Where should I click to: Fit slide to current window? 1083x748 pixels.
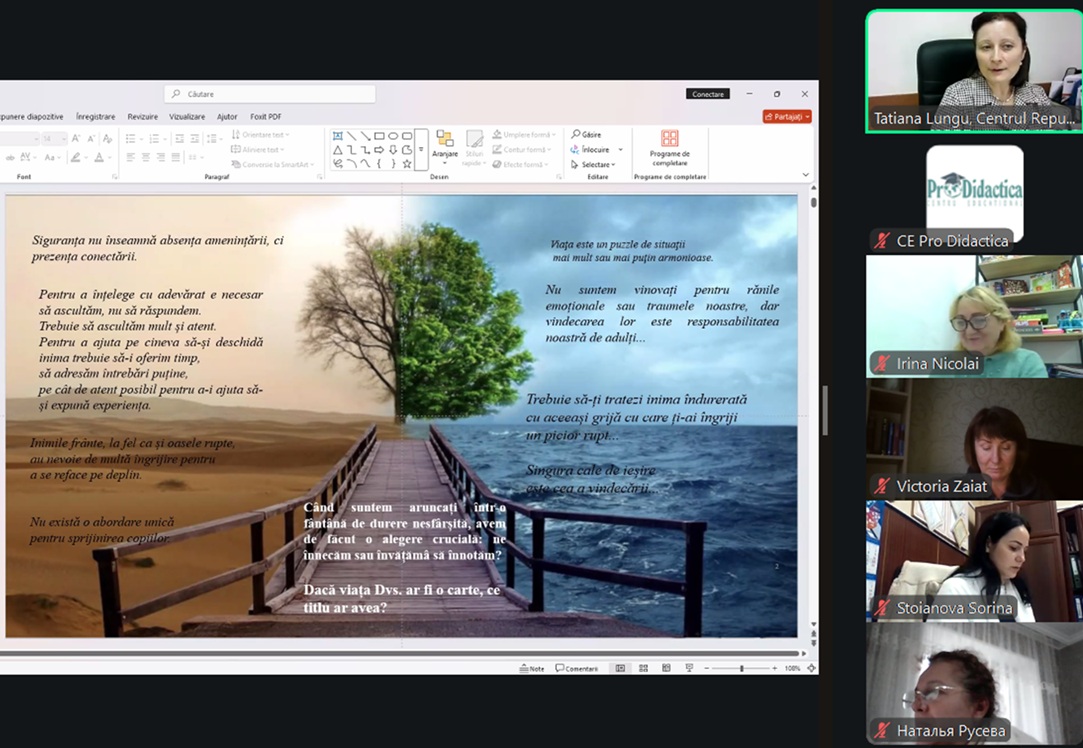point(811,668)
